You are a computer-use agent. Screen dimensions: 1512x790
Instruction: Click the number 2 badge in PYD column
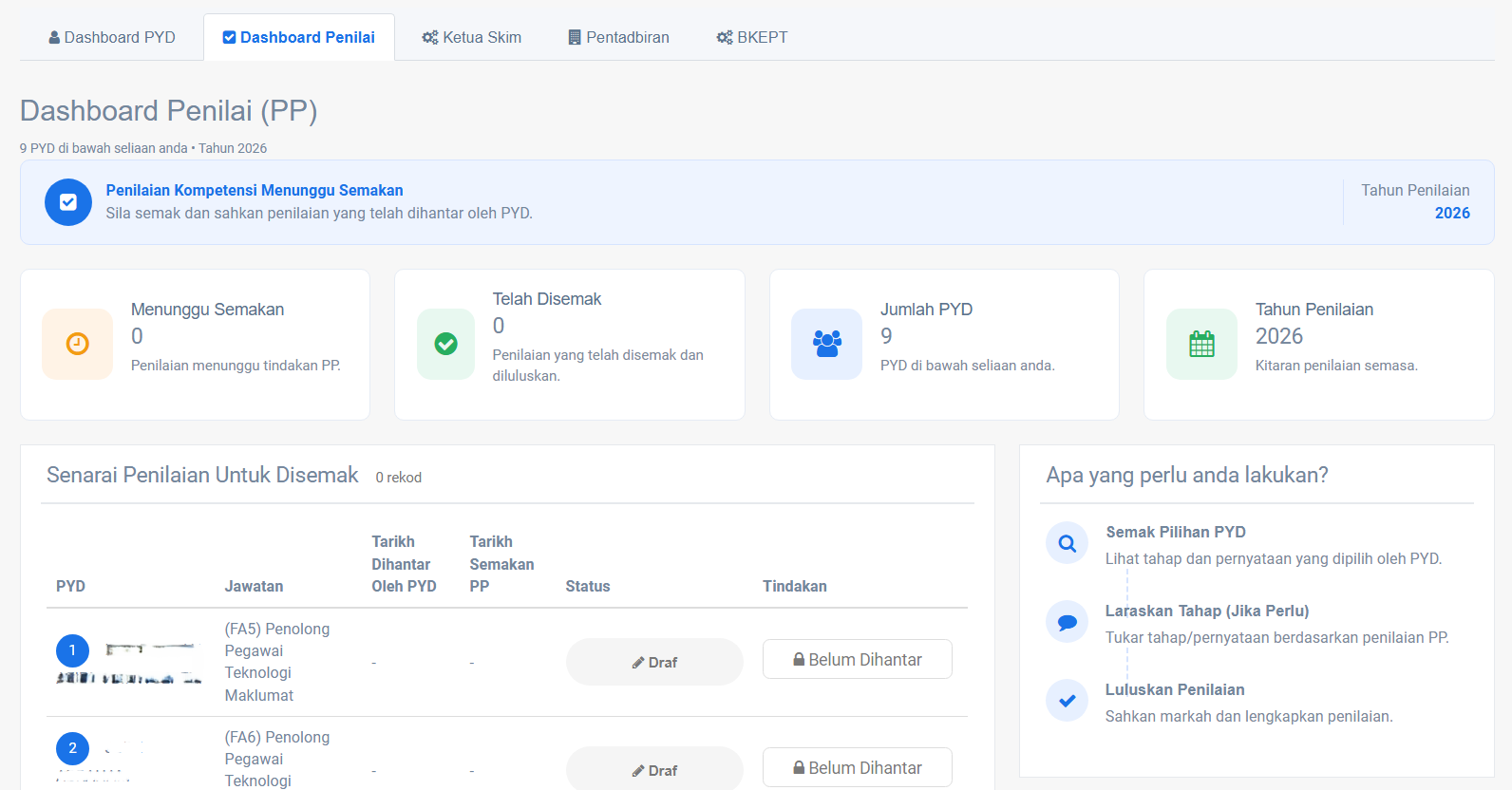point(72,748)
